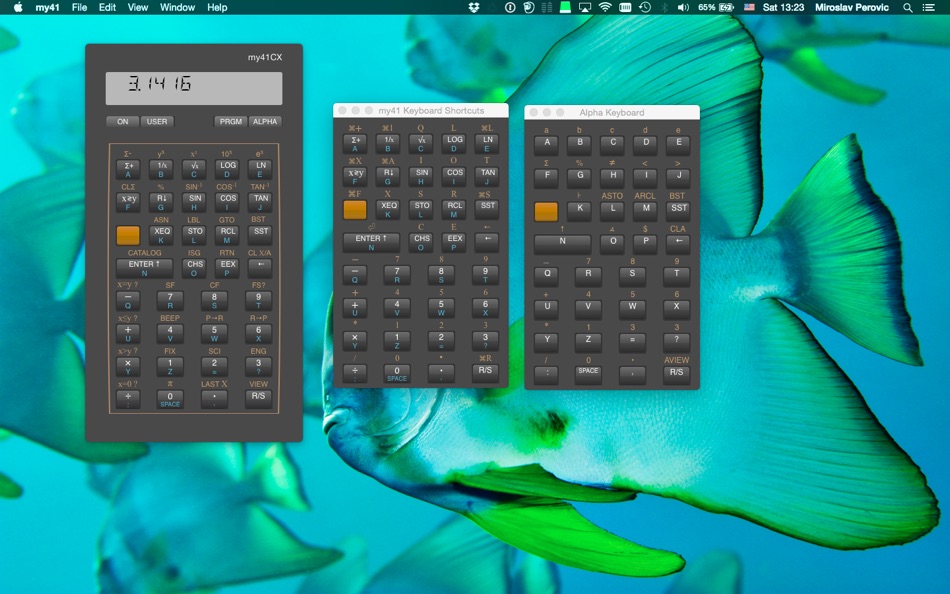Click Σ+ key in Keyboard Shortcuts window
Screen dimensions: 950x594
(355, 144)
